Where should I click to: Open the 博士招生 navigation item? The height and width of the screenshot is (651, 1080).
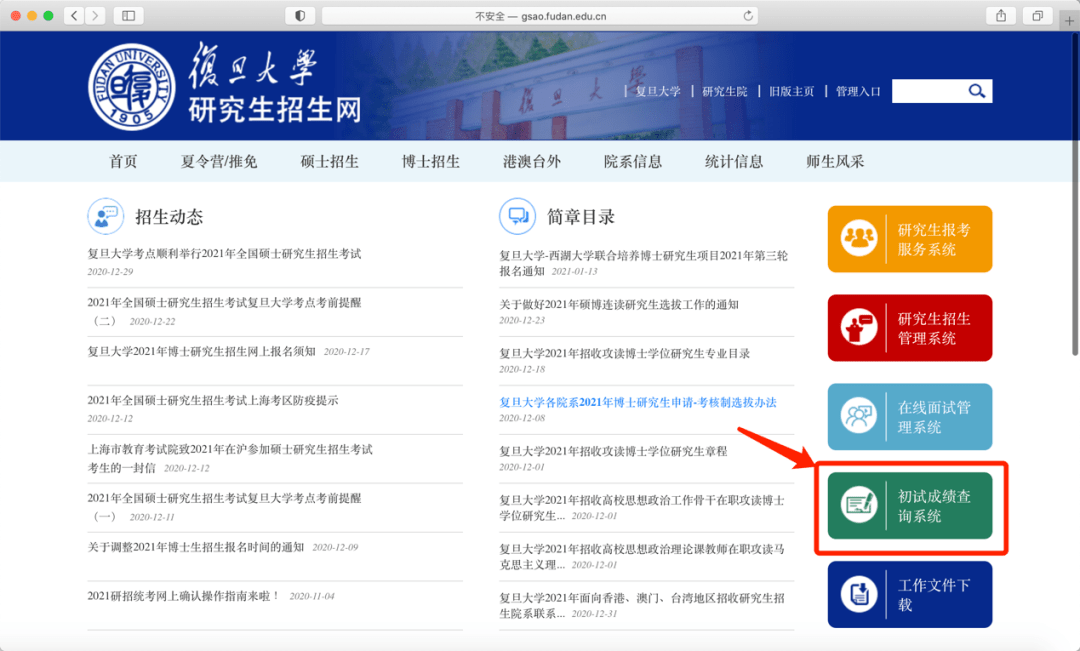coord(430,161)
